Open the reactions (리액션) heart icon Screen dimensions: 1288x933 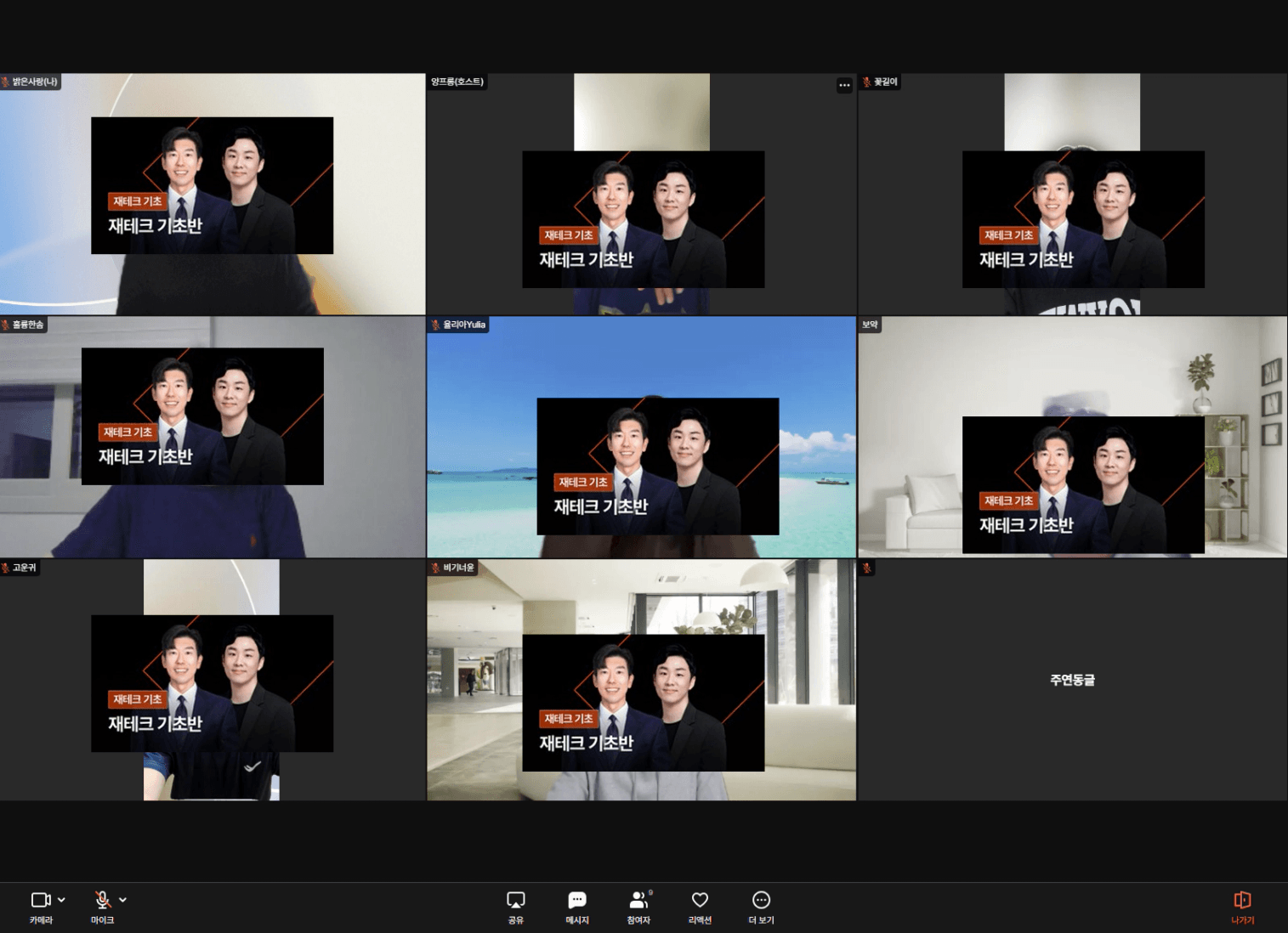[x=700, y=900]
